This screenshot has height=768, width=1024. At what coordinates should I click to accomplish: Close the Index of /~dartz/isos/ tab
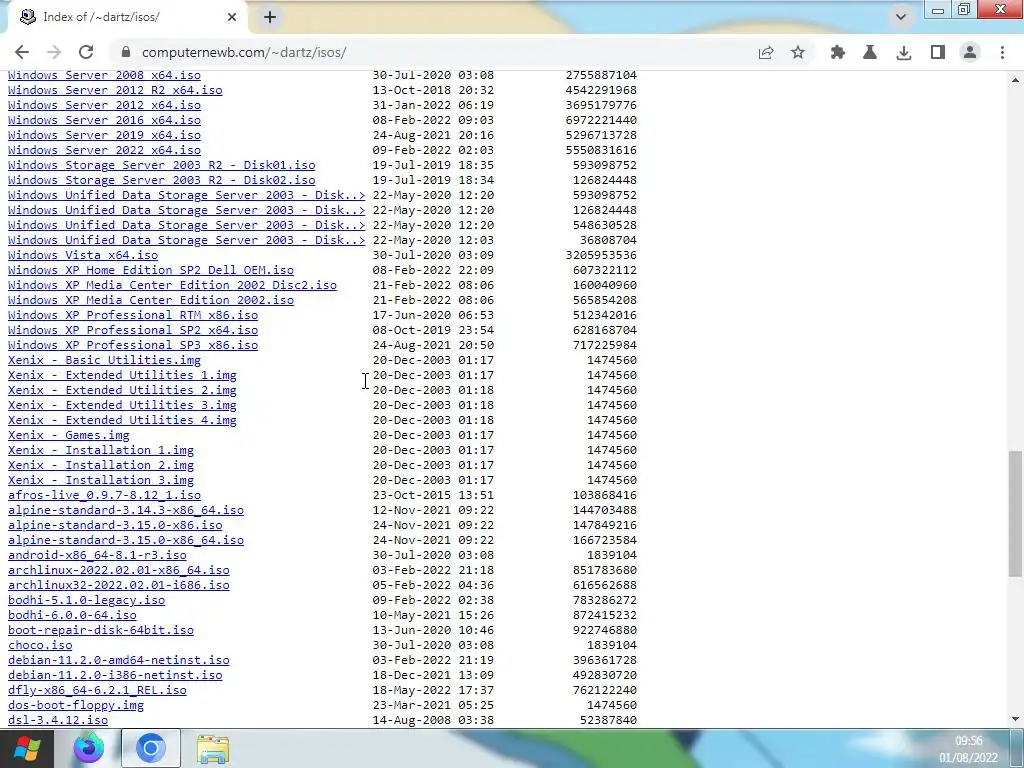[232, 17]
